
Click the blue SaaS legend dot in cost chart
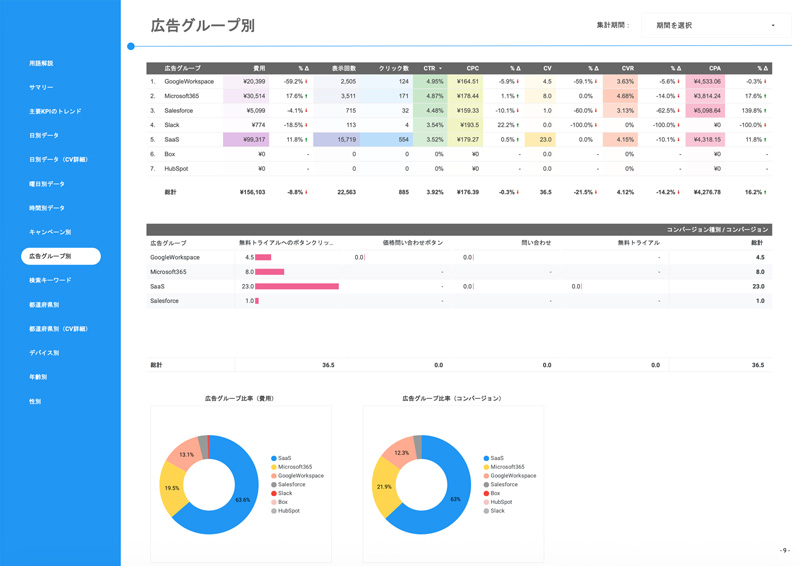(x=274, y=458)
